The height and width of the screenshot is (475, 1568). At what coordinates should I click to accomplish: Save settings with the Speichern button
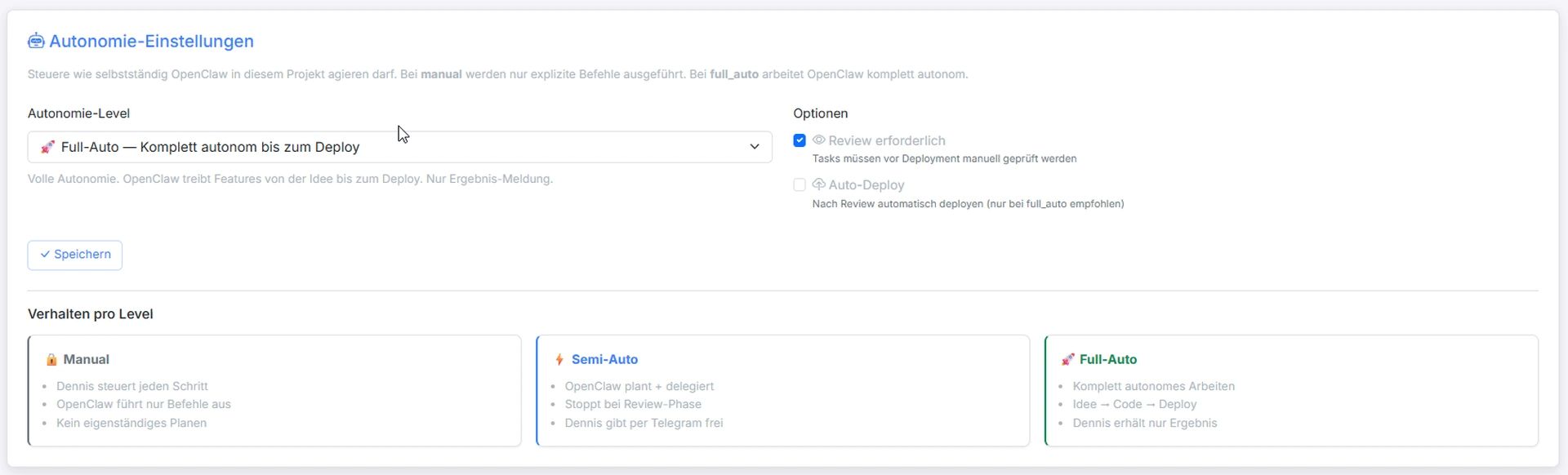(75, 255)
